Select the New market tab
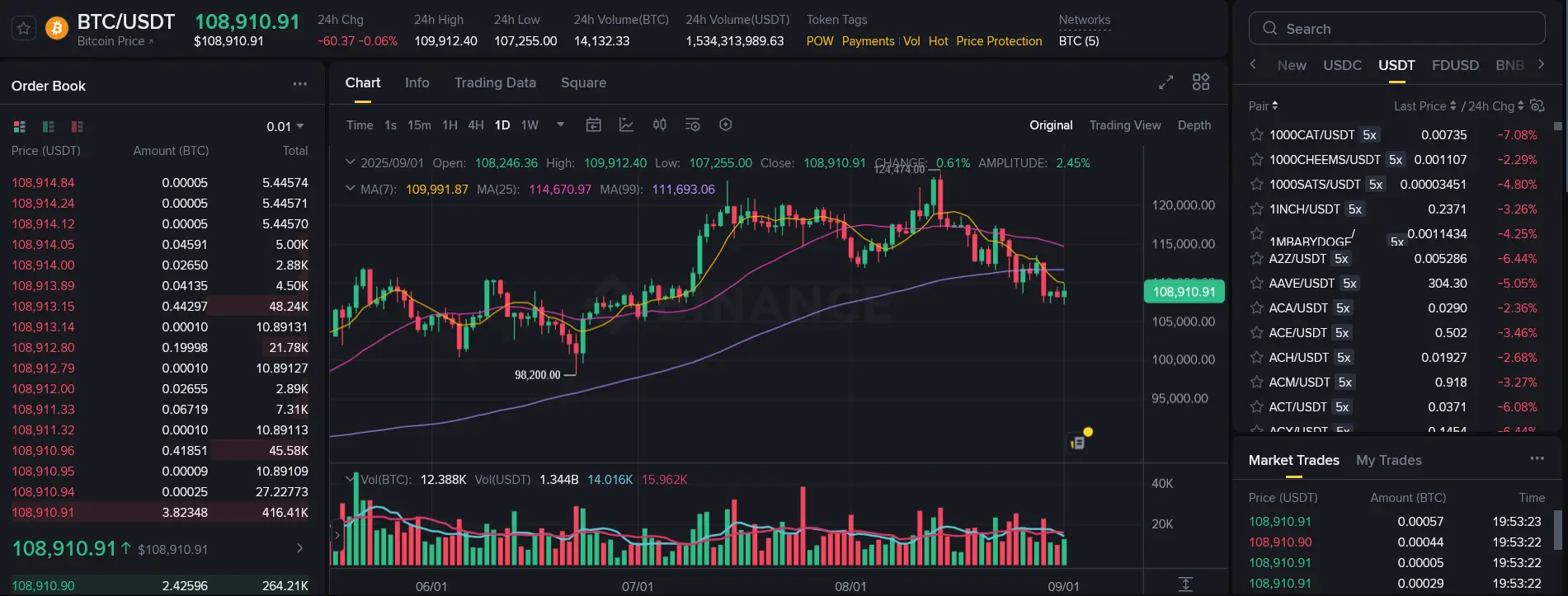Viewport: 1568px width, 596px height. [x=1291, y=65]
